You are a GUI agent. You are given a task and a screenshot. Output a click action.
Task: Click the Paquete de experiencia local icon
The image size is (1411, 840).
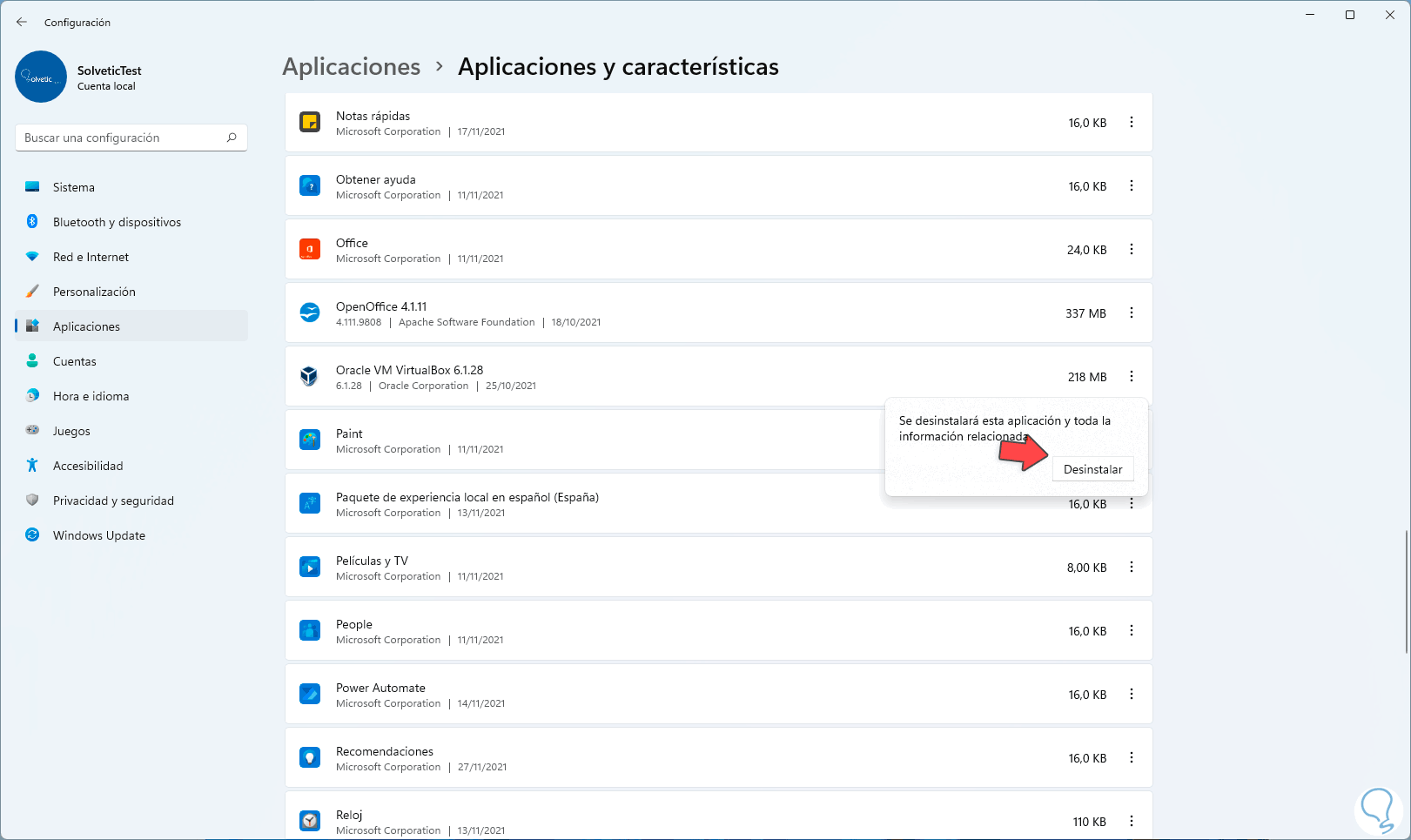[x=310, y=503]
